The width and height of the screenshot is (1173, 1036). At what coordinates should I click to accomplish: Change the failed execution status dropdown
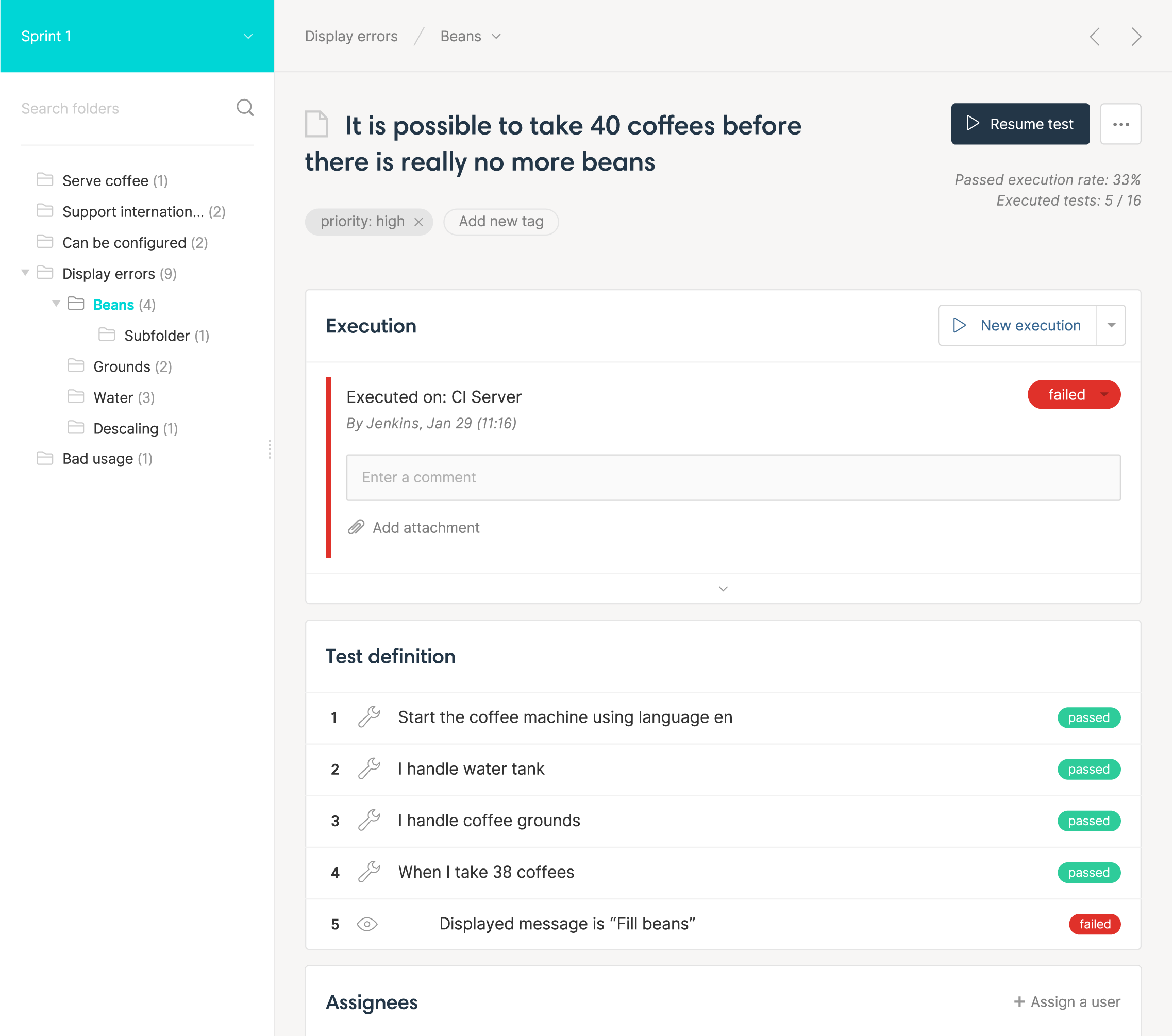[1074, 395]
